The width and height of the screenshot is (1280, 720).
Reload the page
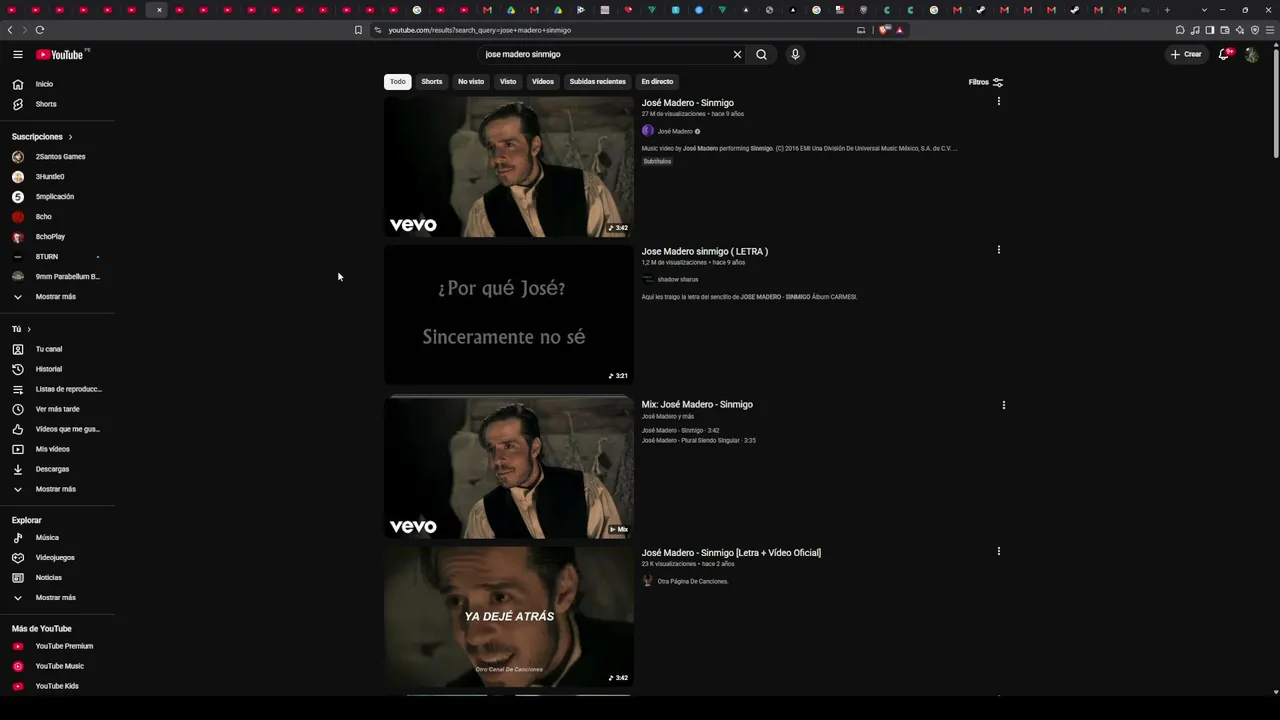point(39,30)
